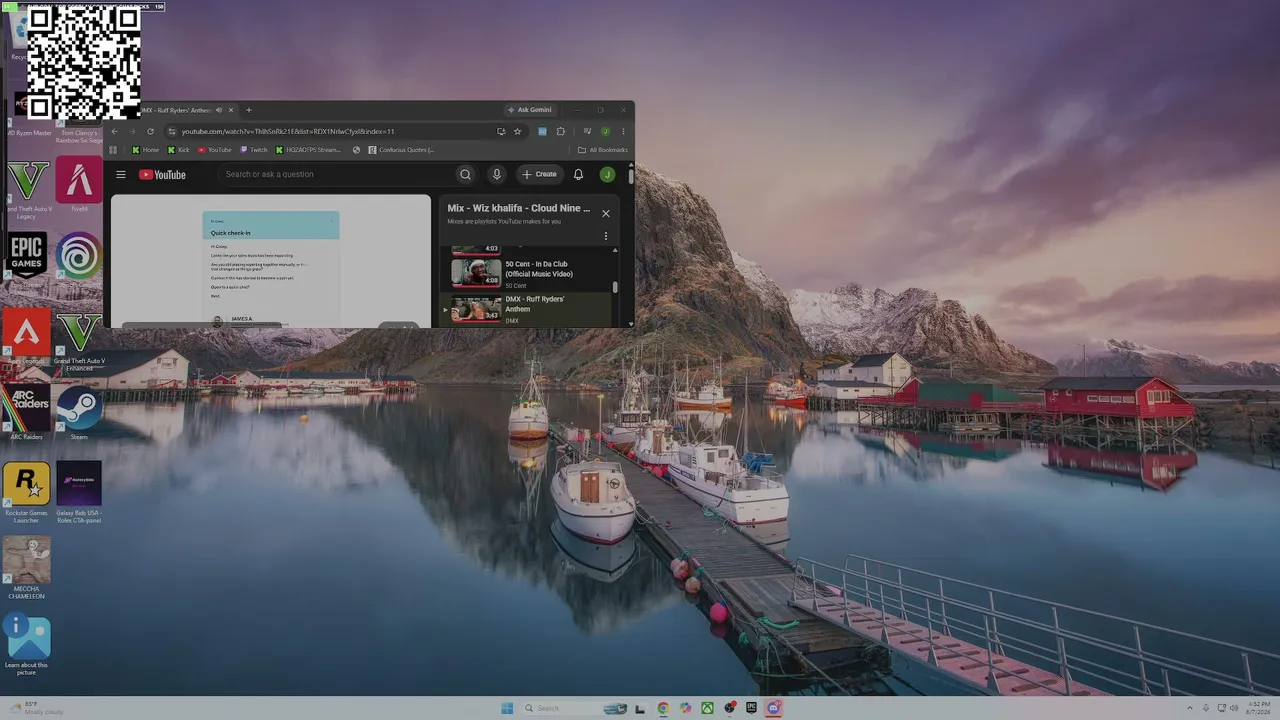Open Chrome three-dot menu
Image resolution: width=1280 pixels, height=720 pixels.
pyautogui.click(x=623, y=131)
